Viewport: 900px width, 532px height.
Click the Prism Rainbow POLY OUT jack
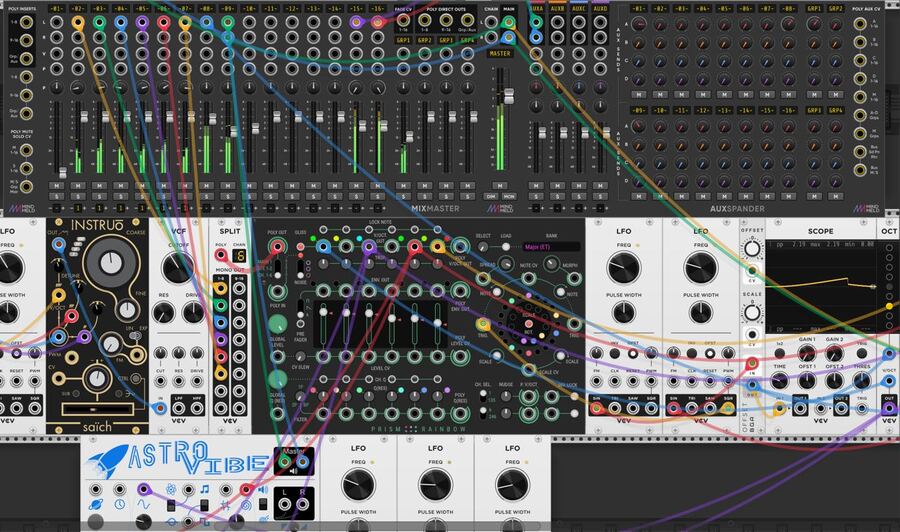point(277,247)
